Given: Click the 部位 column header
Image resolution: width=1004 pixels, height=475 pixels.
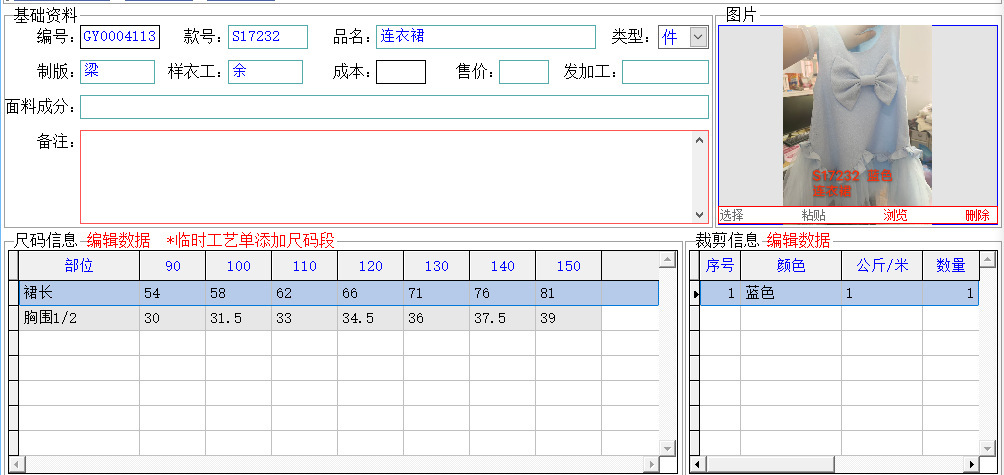Looking at the screenshot, I should (79, 266).
